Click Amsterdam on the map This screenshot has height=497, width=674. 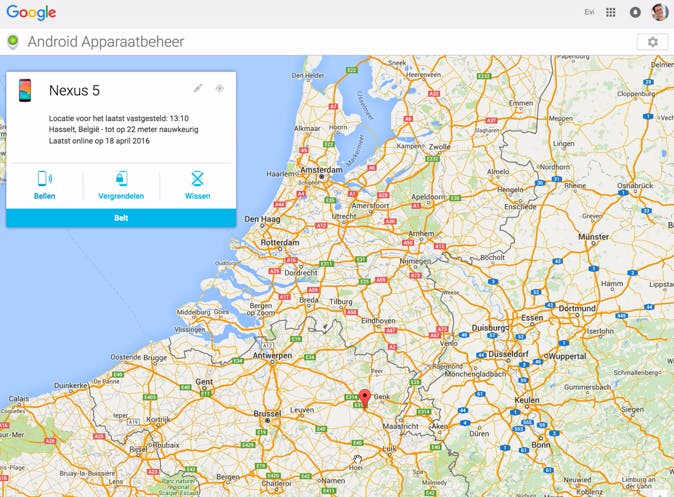point(322,170)
